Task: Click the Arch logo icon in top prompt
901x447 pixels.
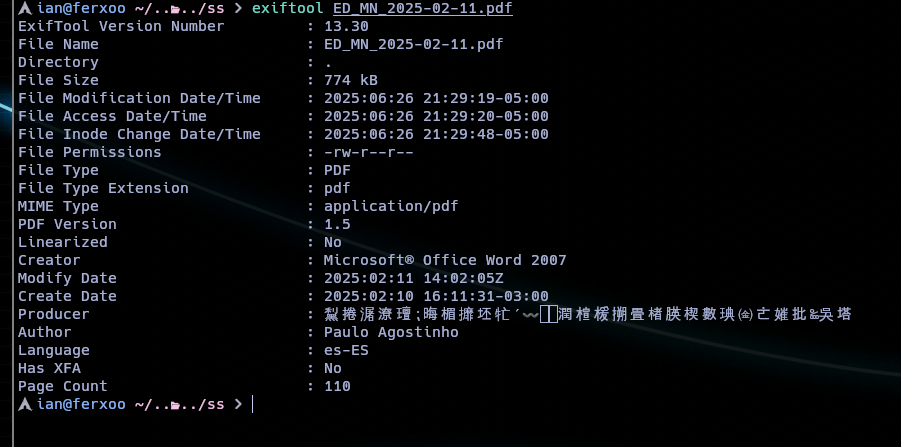Action: [25, 8]
